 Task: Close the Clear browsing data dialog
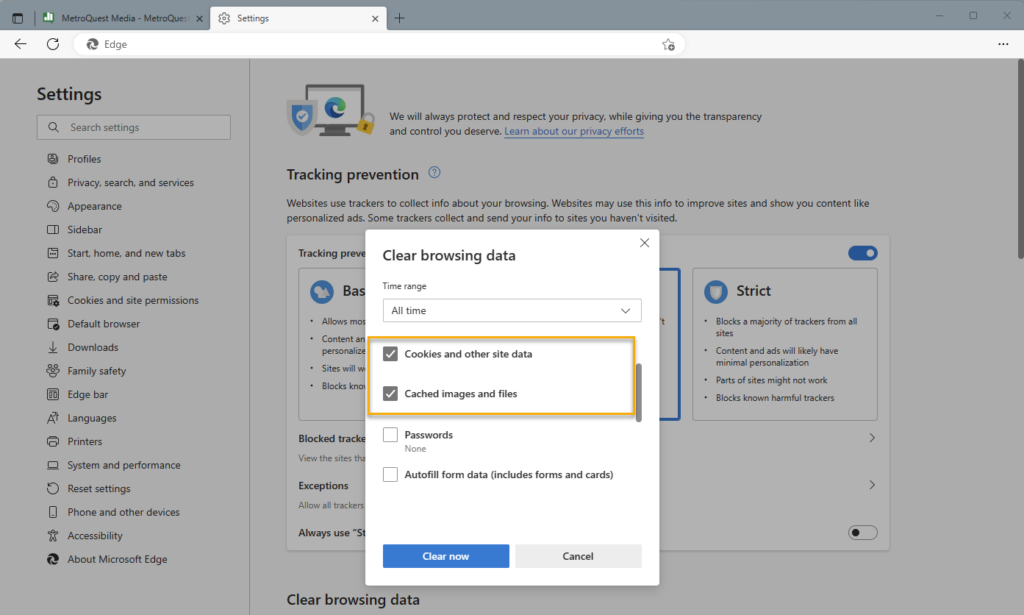[644, 242]
